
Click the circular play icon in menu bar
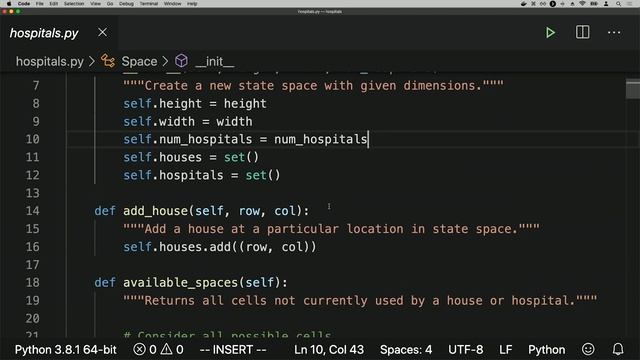click(x=553, y=4)
